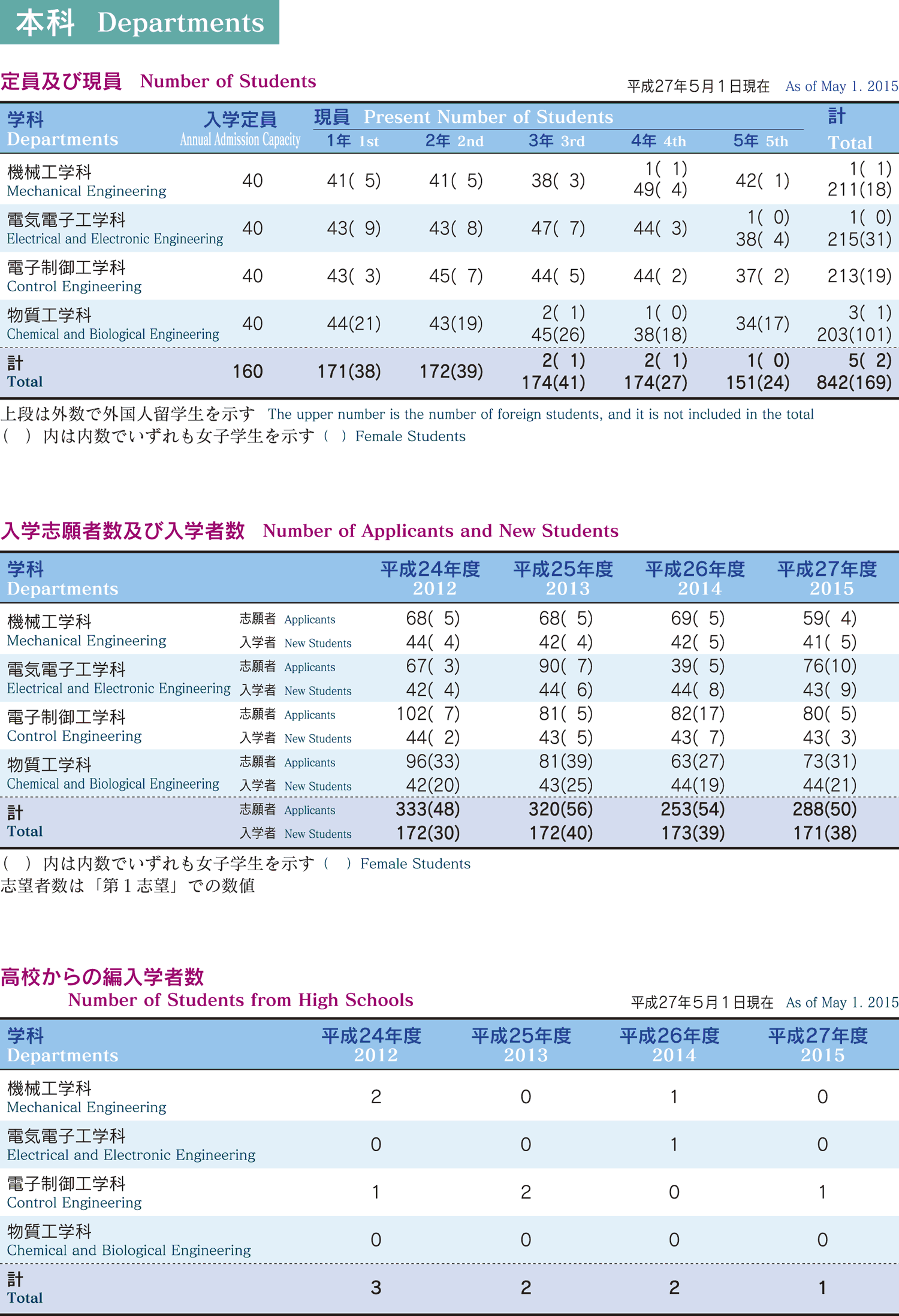
Task: Click Electrical and Electronic Engineering label in high schools table
Action: (x=131, y=1145)
